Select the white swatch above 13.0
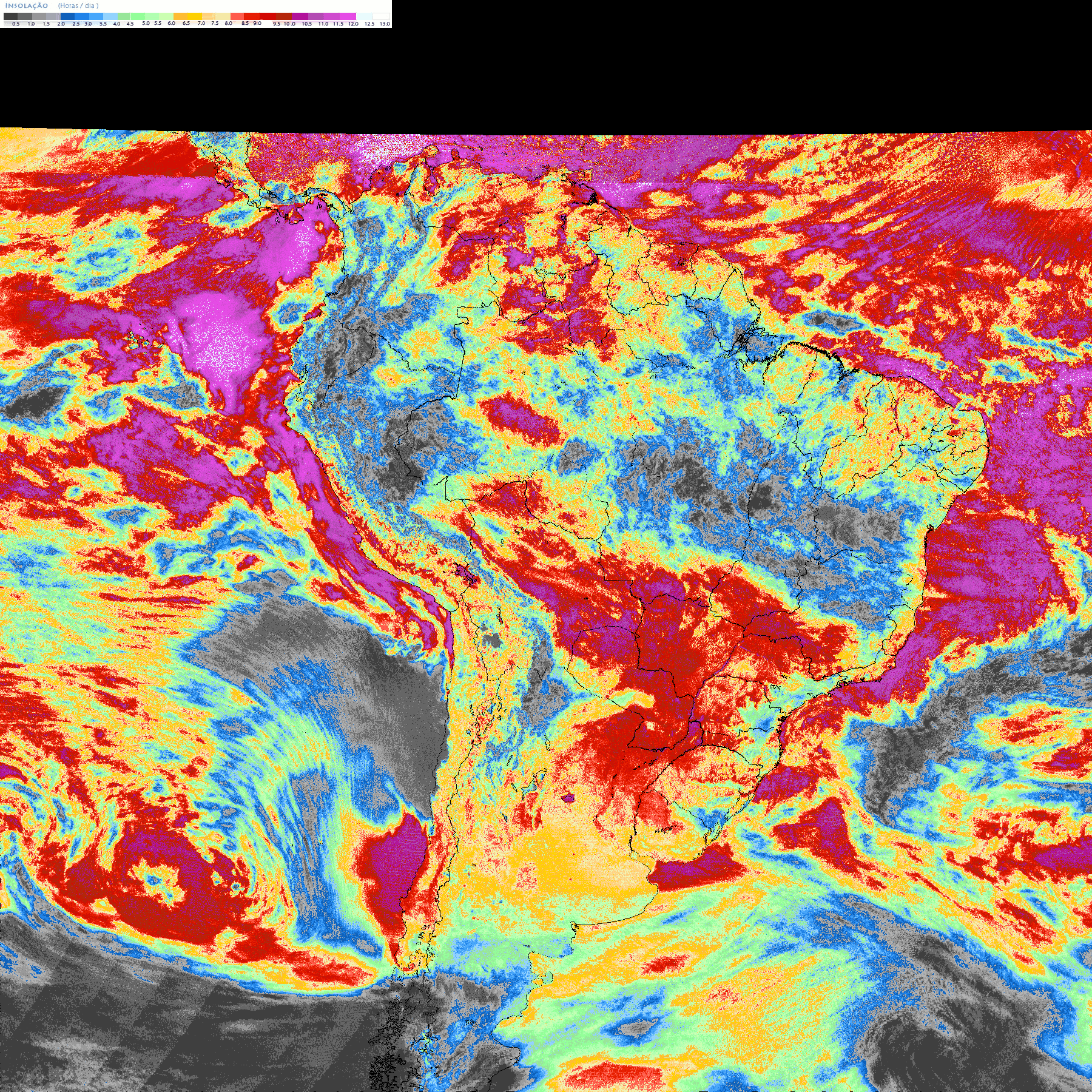The image size is (1092, 1092). pos(381,16)
